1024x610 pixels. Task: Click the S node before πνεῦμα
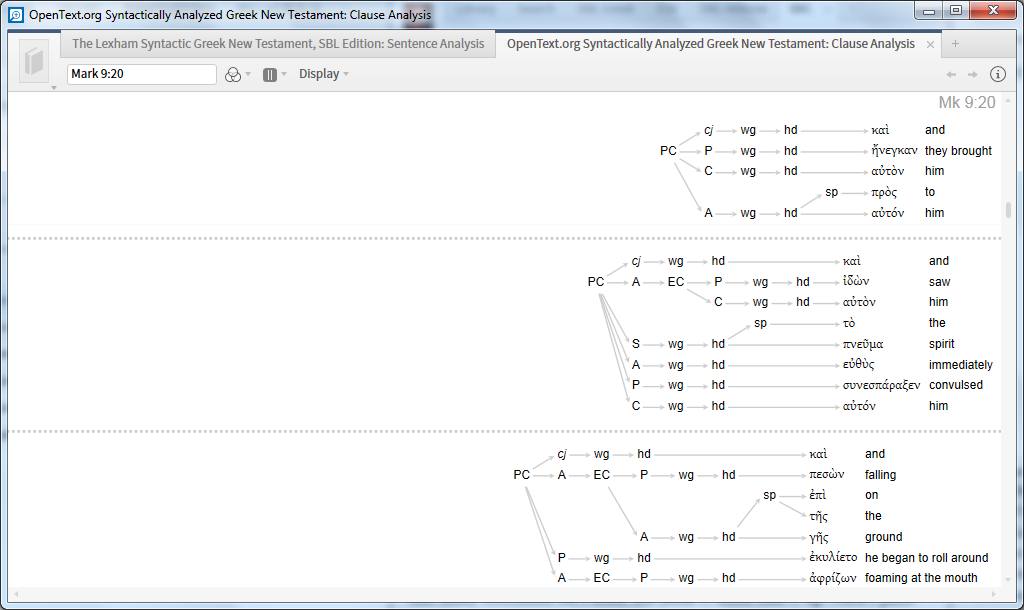[635, 344]
